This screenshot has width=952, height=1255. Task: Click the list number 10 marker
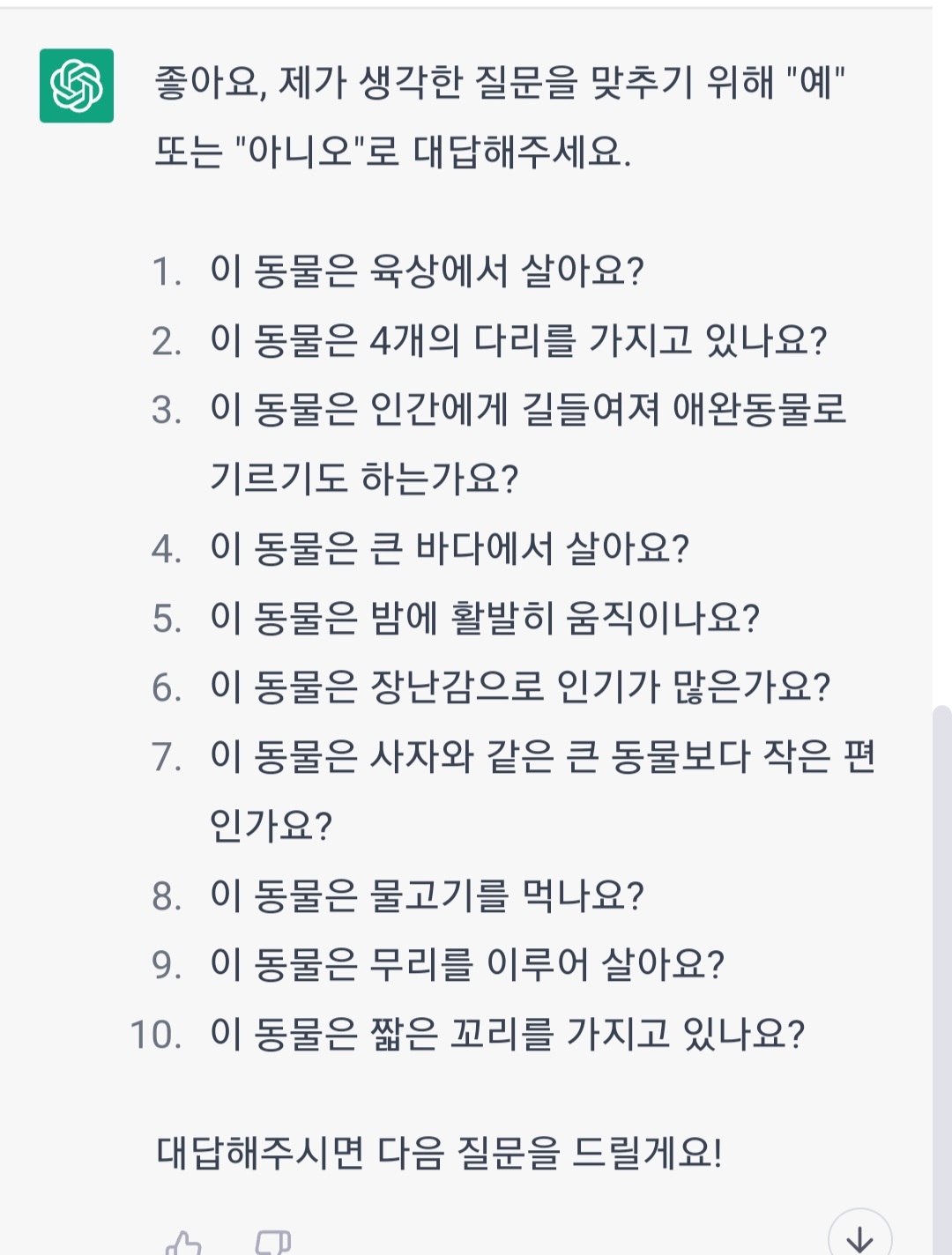(155, 1035)
